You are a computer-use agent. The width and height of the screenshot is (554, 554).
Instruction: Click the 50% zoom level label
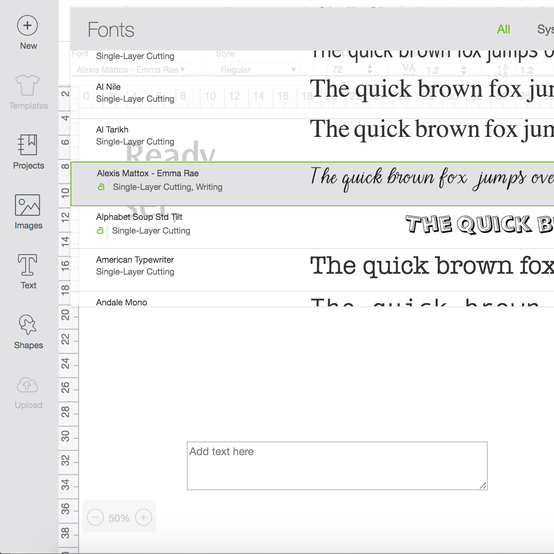(x=119, y=518)
